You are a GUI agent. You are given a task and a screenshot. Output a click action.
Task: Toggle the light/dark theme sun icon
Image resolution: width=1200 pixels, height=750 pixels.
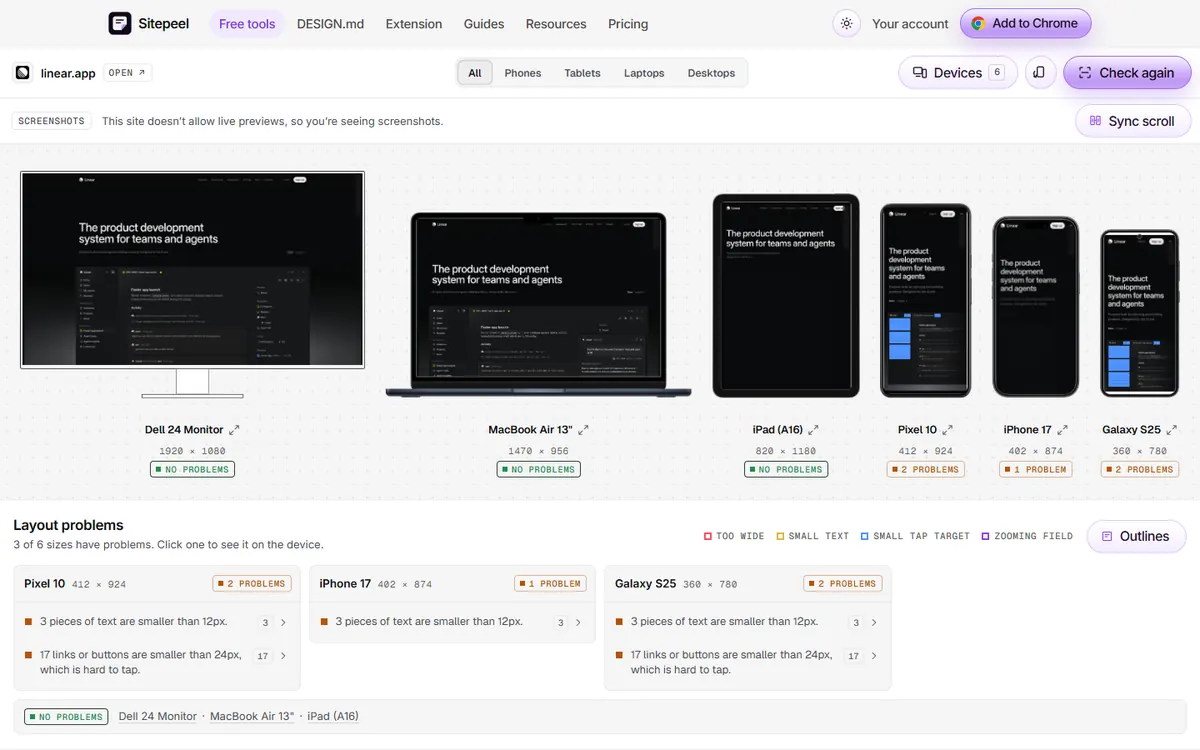pos(847,24)
